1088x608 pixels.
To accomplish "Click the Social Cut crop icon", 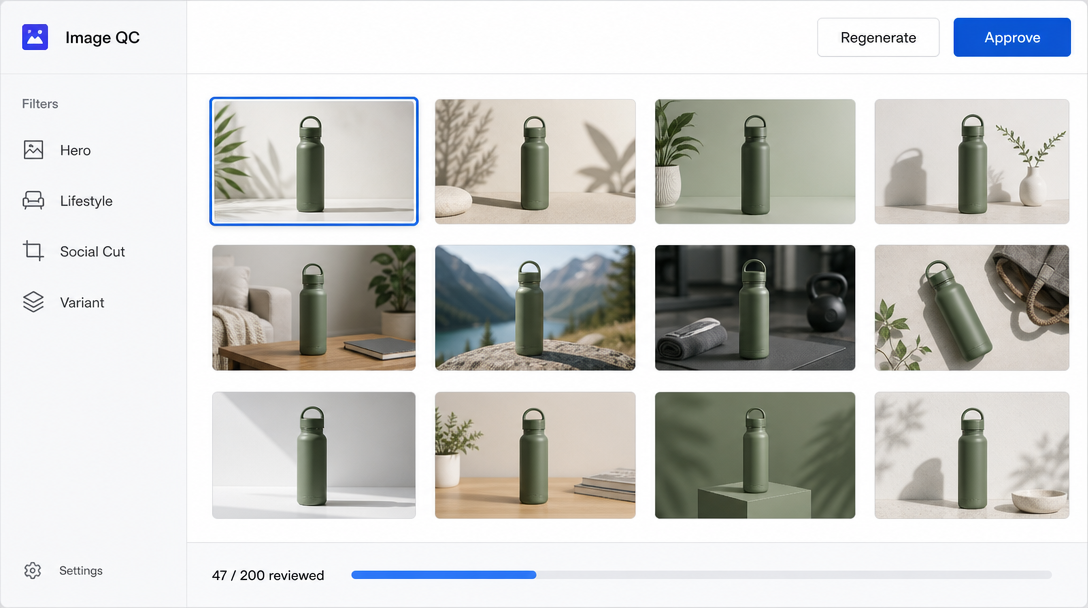I will click(33, 251).
